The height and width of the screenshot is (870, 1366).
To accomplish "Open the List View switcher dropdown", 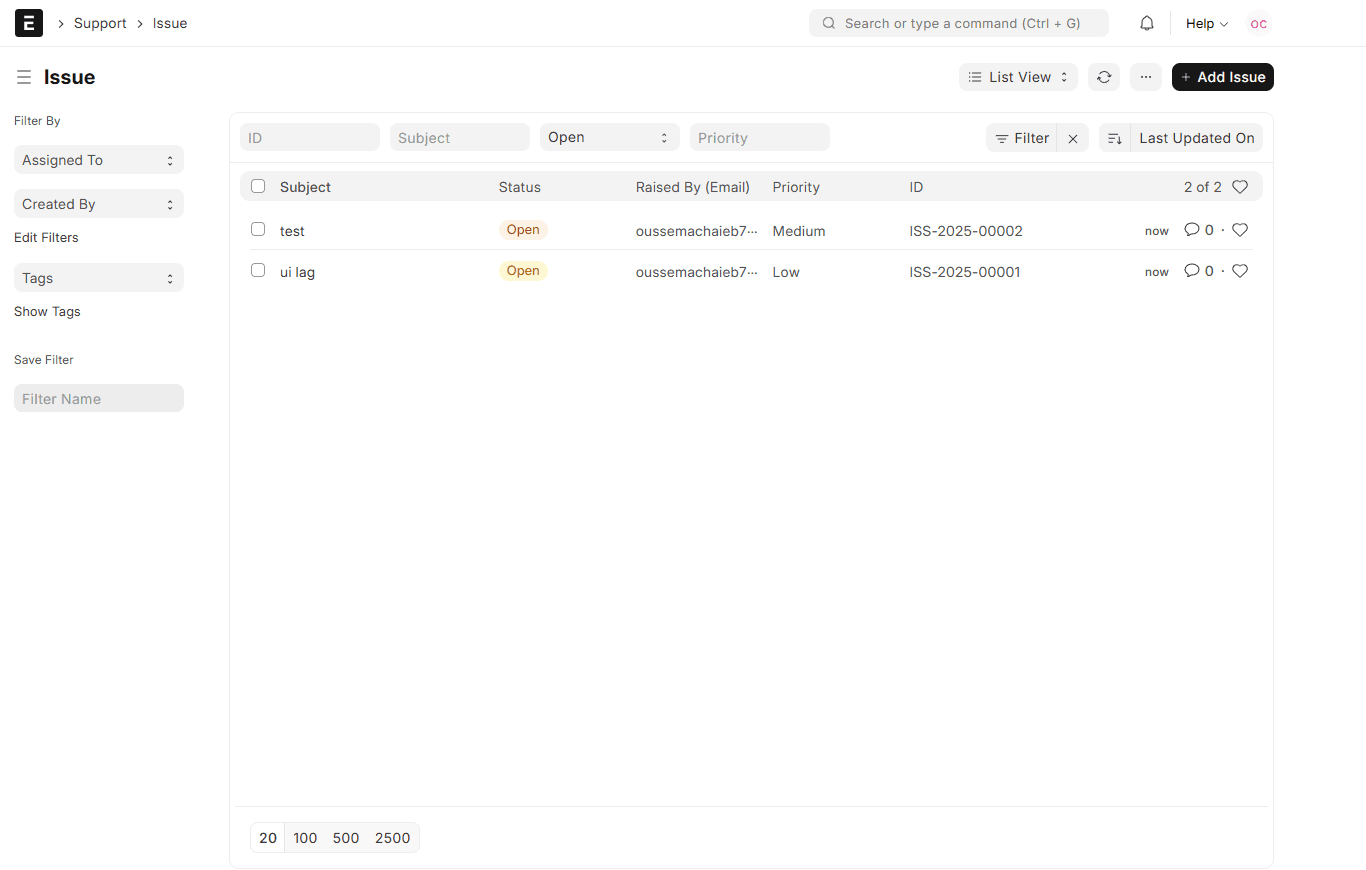I will point(1018,77).
